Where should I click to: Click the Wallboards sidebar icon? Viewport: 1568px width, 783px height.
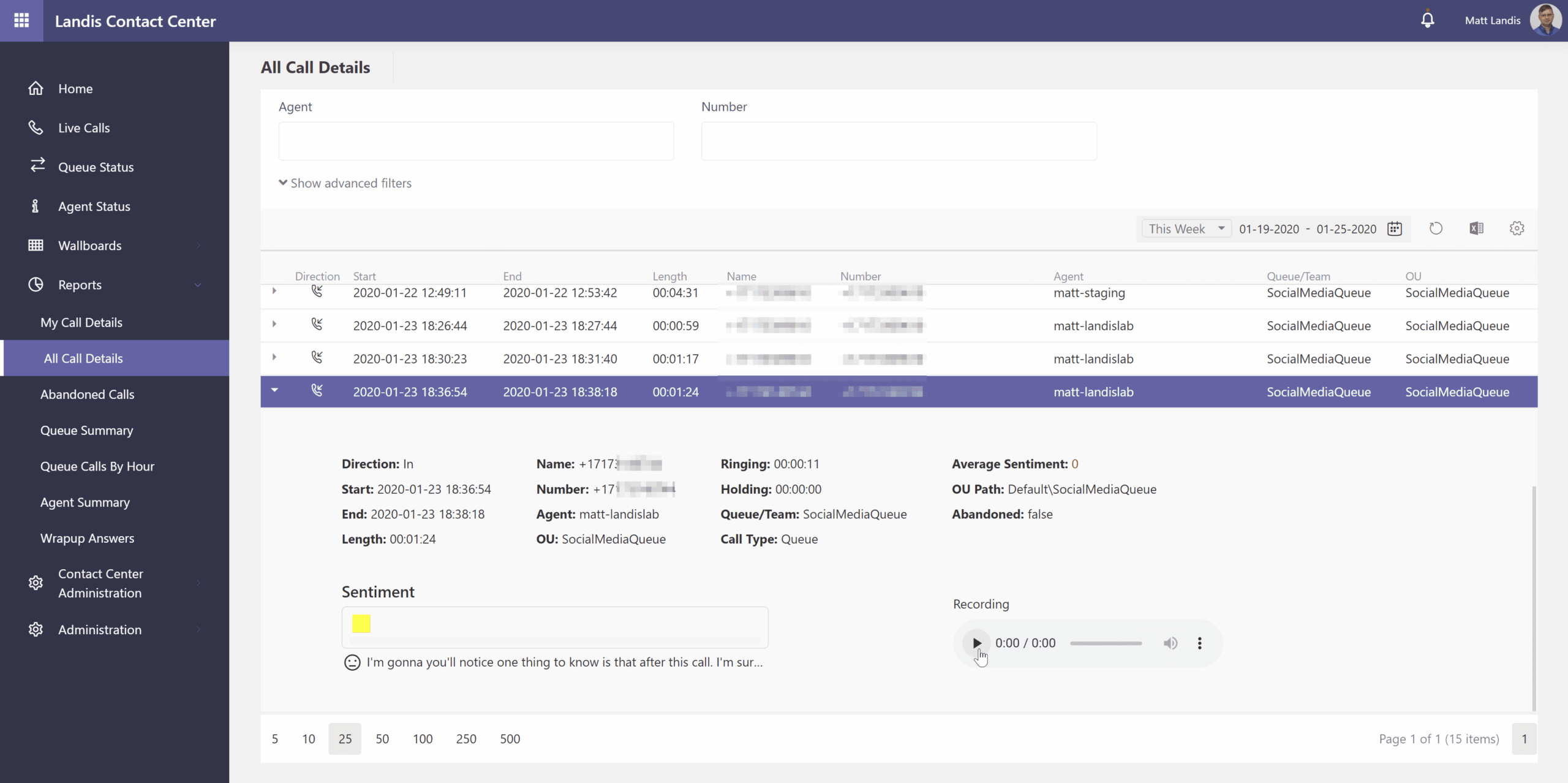pyautogui.click(x=36, y=245)
